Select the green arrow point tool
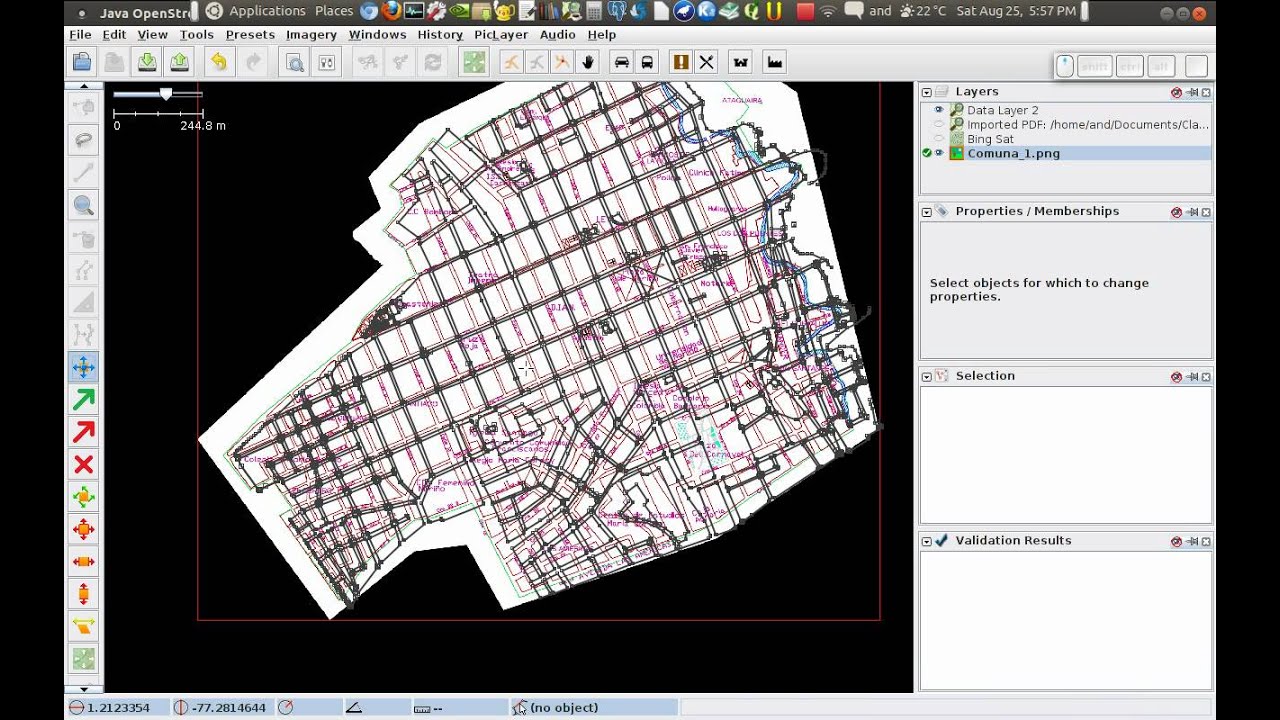Image resolution: width=1280 pixels, height=720 pixels. click(84, 400)
